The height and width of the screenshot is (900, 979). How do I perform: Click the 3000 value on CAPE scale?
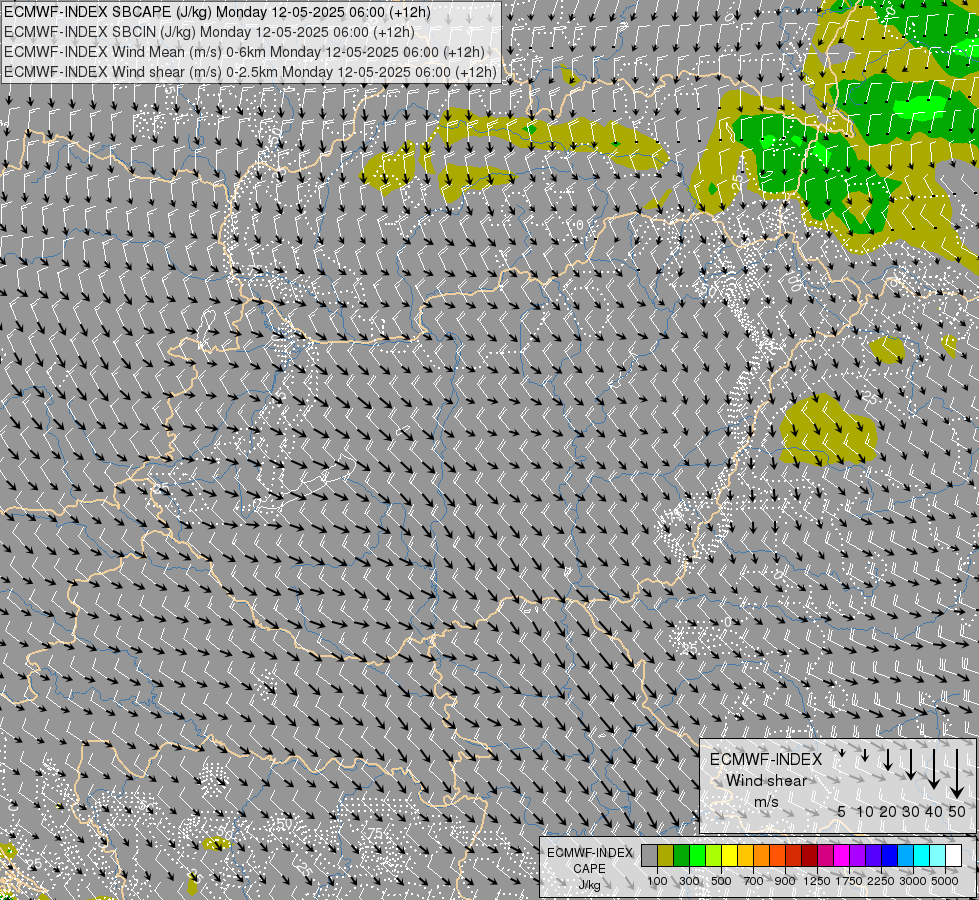click(x=913, y=881)
